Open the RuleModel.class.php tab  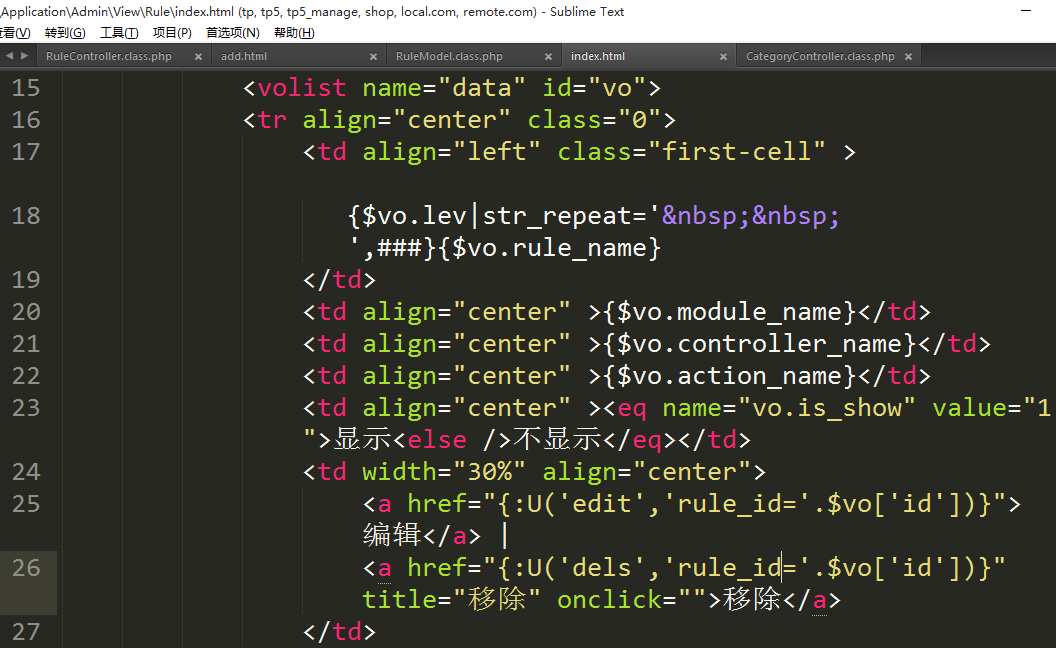click(449, 57)
